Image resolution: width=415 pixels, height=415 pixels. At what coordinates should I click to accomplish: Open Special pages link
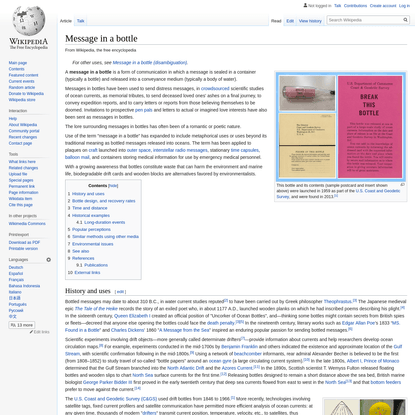point(21,180)
